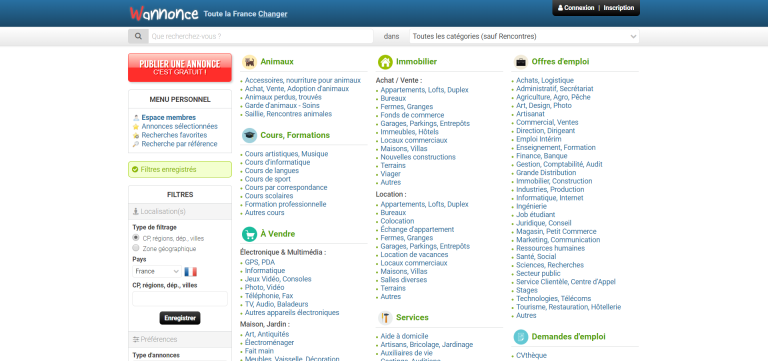This screenshot has height=361, width=768.
Task: Open the Toutes les catégories dropdown
Action: click(524, 36)
